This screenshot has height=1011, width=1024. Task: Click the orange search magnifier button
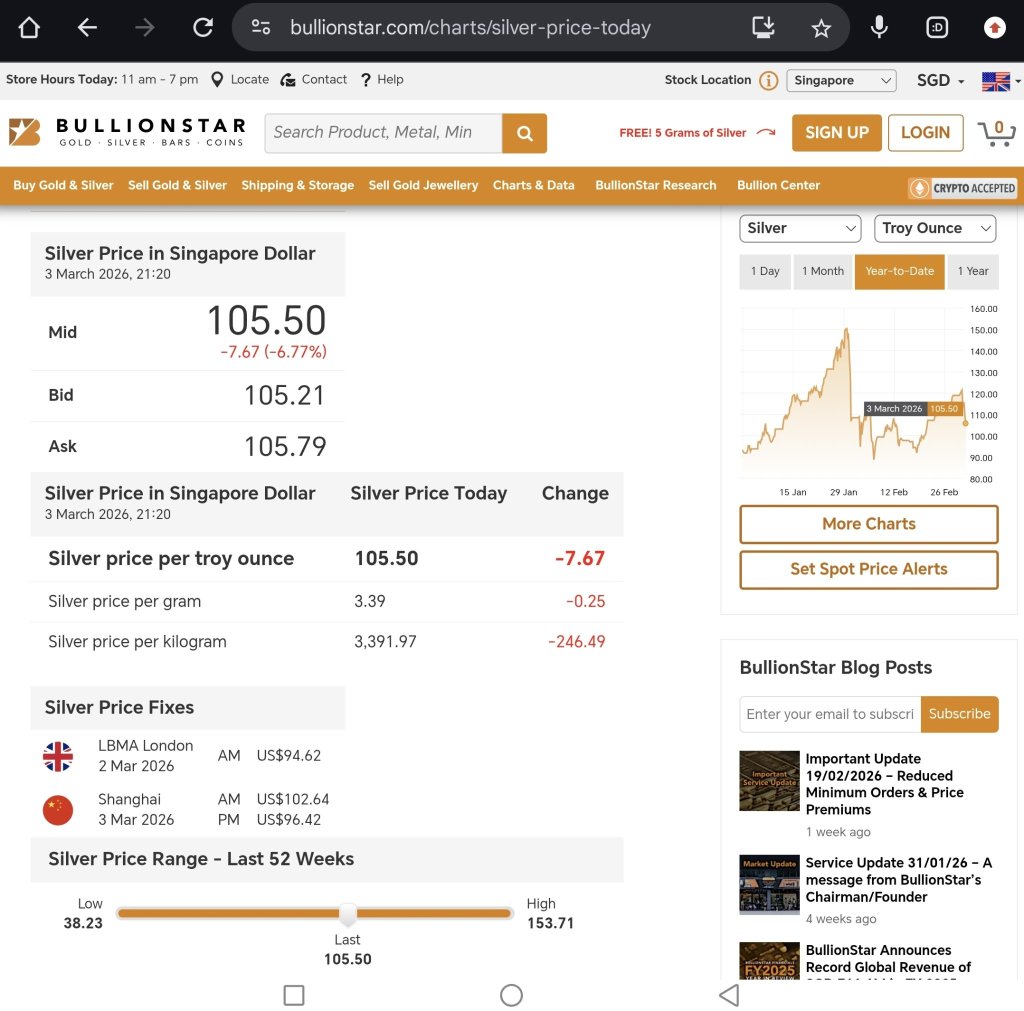click(x=524, y=133)
